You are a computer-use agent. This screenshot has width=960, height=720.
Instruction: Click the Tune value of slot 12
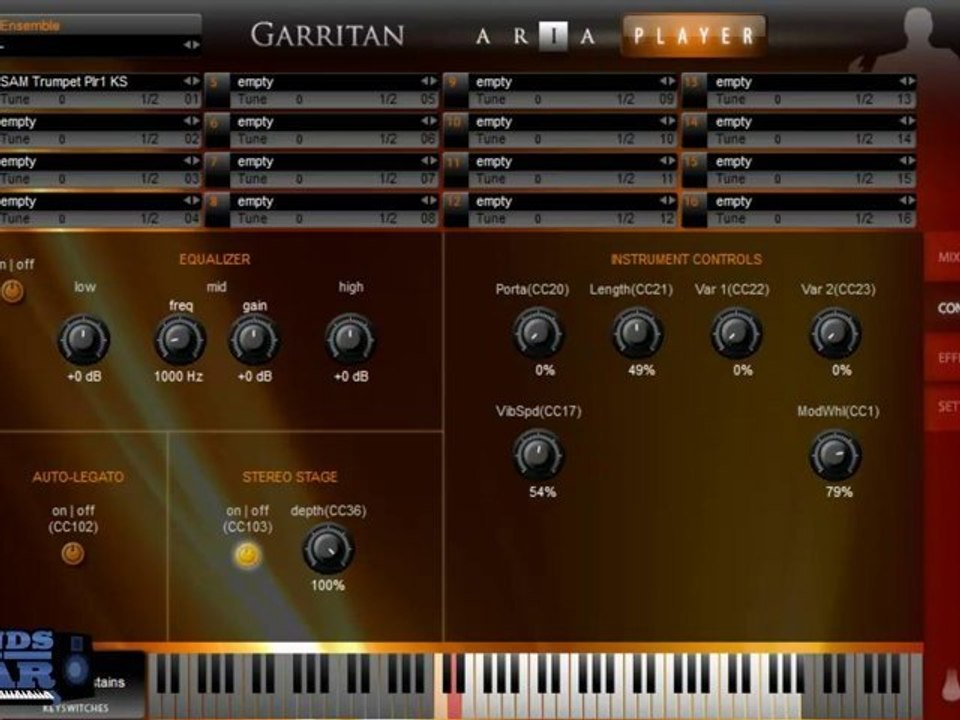point(538,219)
